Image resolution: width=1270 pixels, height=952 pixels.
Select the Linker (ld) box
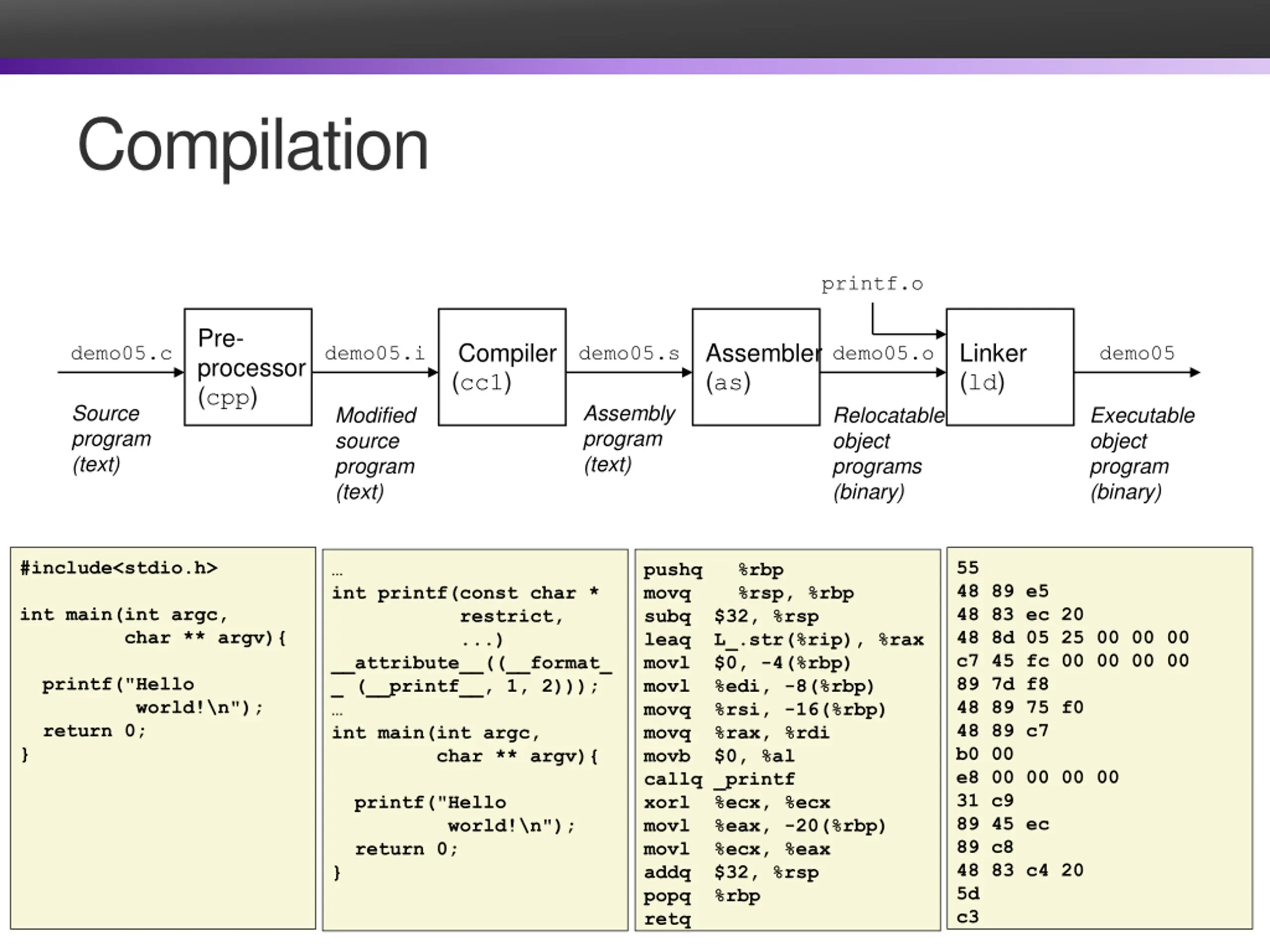(1010, 367)
